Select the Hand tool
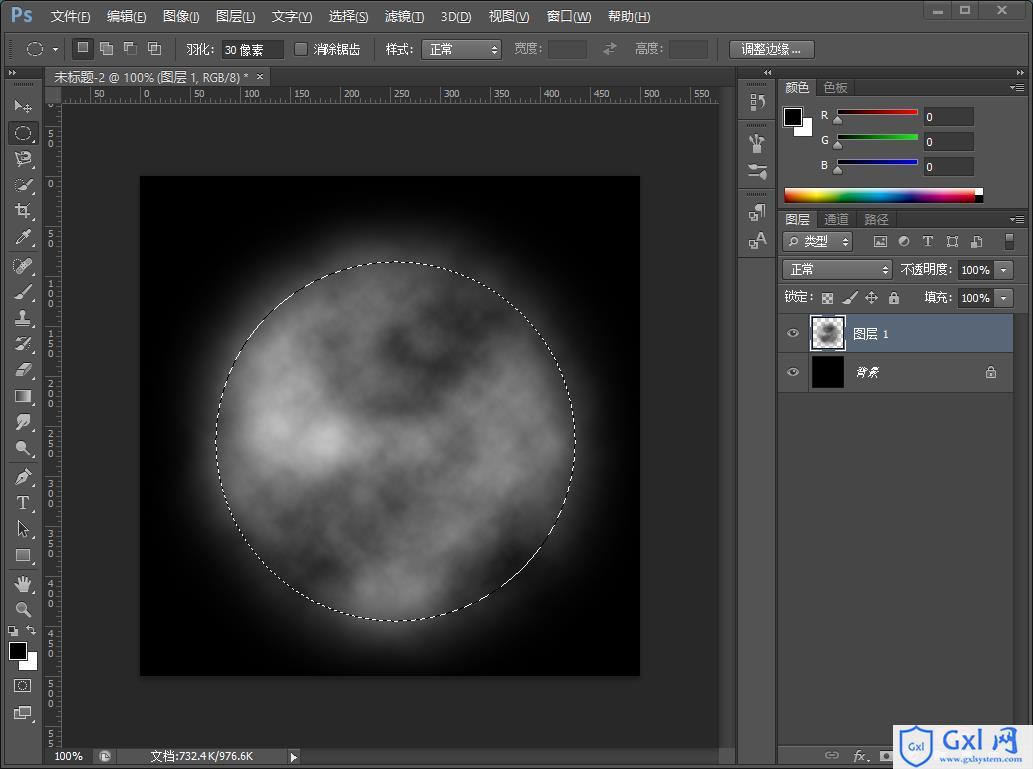The width and height of the screenshot is (1033, 769). click(23, 584)
